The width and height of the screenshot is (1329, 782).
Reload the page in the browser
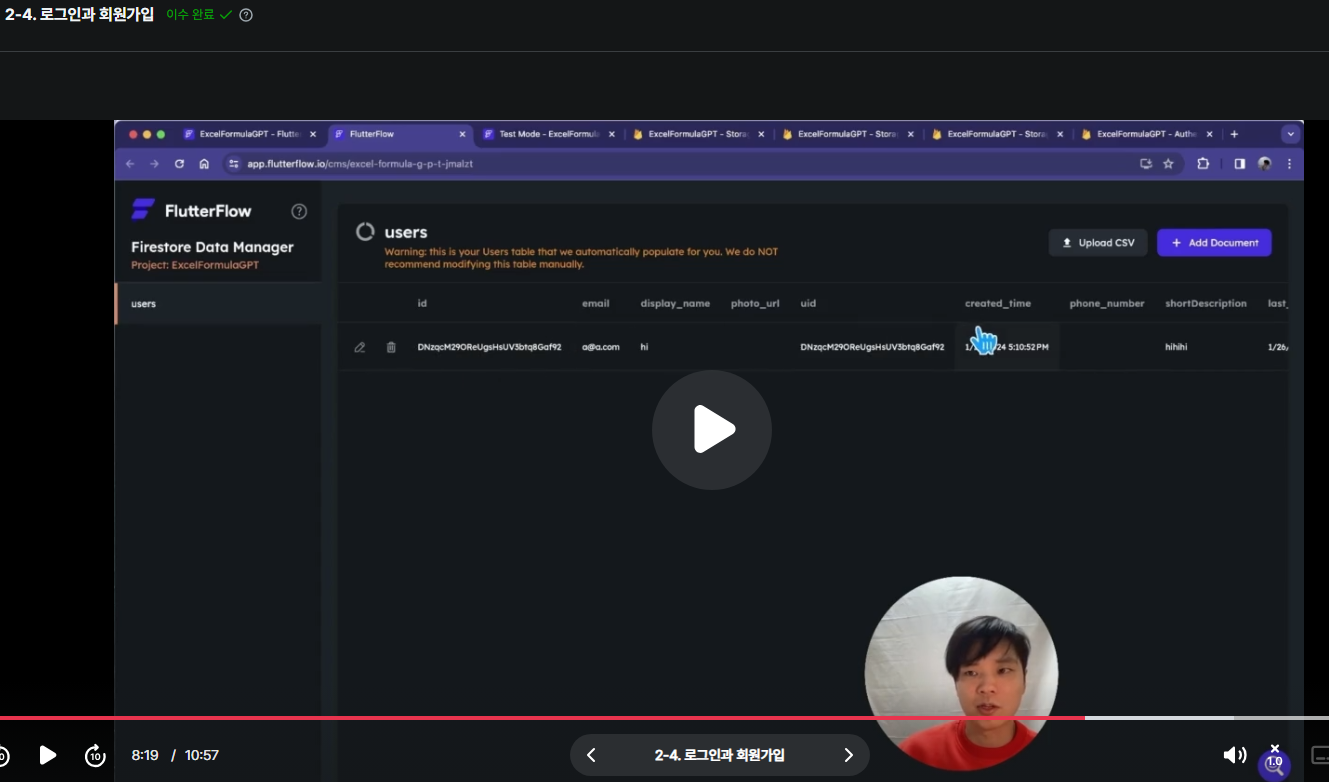tap(179, 164)
